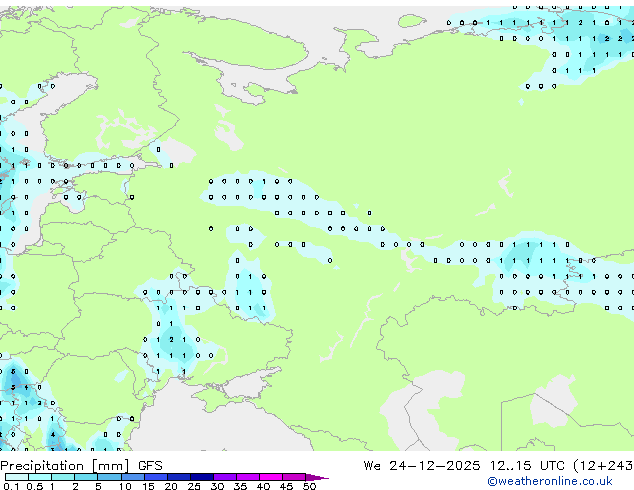Click the '10' legend scale value
Viewport: 634px width, 490px height.
[x=125, y=486]
